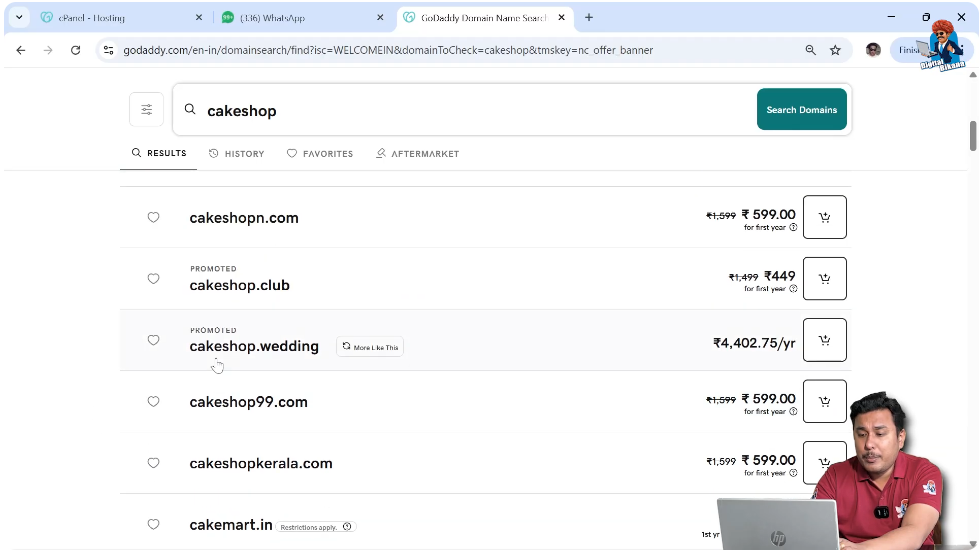Image resolution: width=980 pixels, height=552 pixels.
Task: Click cakeshop99.com domain name
Action: (x=248, y=402)
